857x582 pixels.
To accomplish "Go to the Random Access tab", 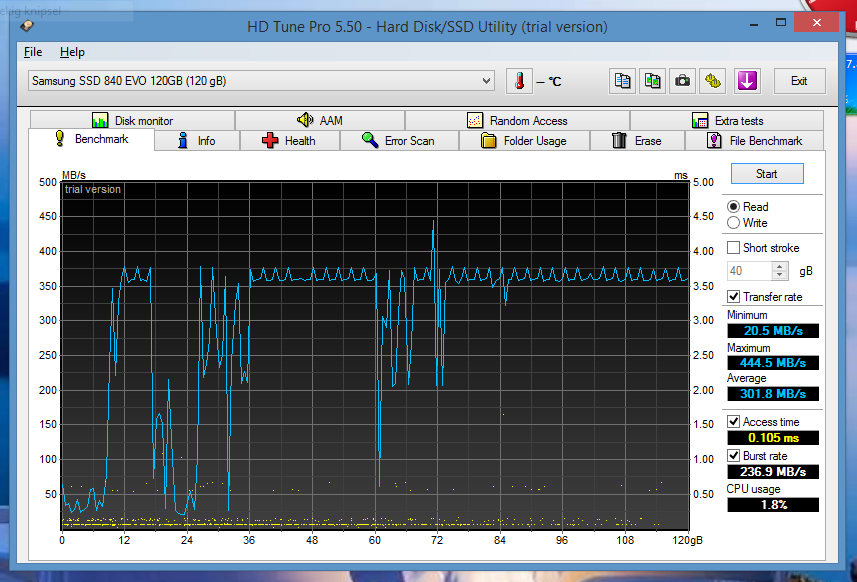I will tap(518, 120).
